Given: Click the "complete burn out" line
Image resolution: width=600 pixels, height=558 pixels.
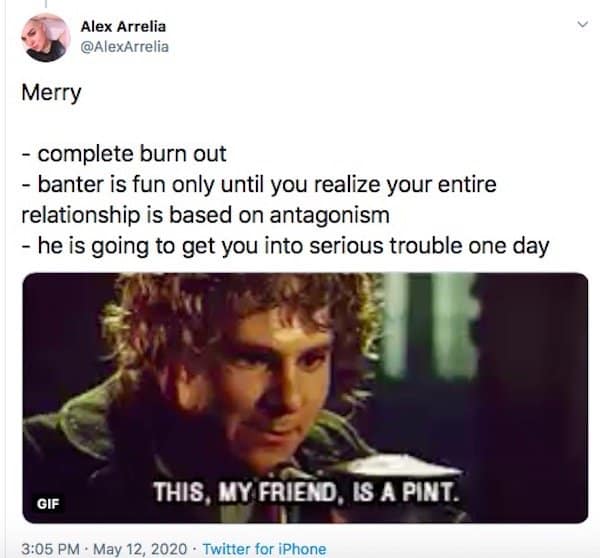Looking at the screenshot, I should pos(124,154).
